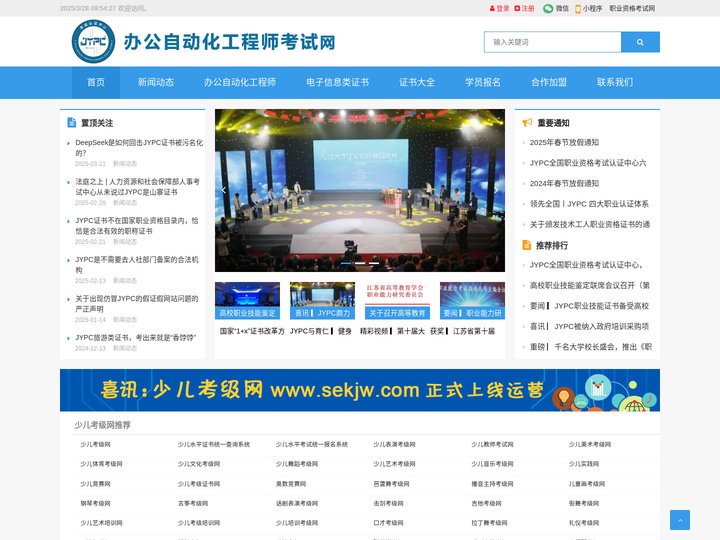Open the 联系我们 navigation tab
This screenshot has width=720, height=540.
tap(615, 83)
